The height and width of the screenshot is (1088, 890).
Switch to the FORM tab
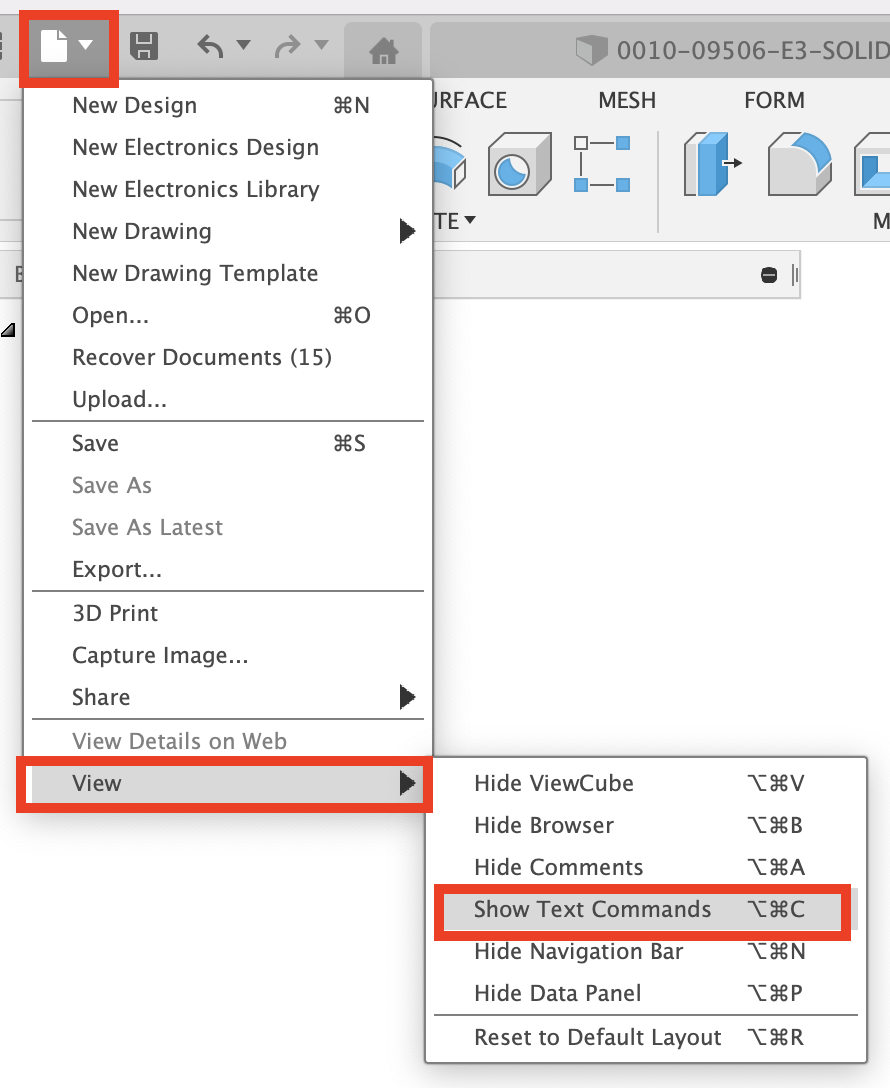[x=774, y=101]
